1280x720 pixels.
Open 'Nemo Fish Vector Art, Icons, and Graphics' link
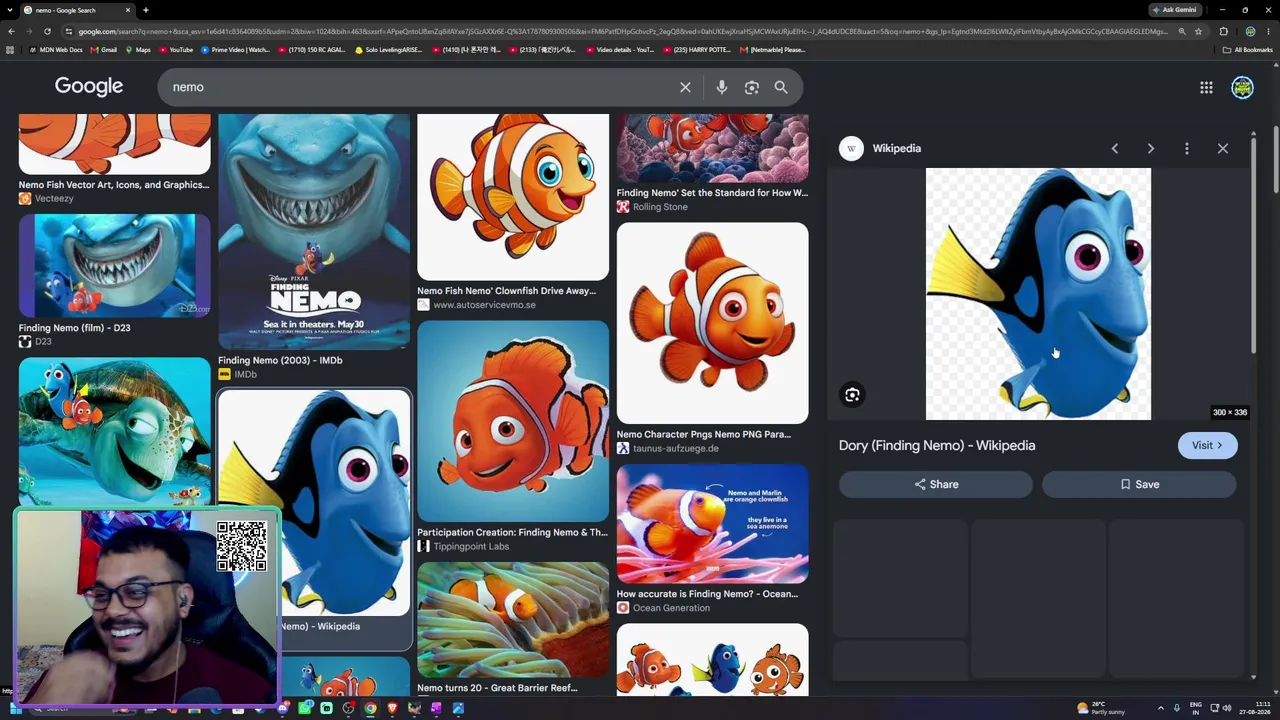pyautogui.click(x=114, y=185)
